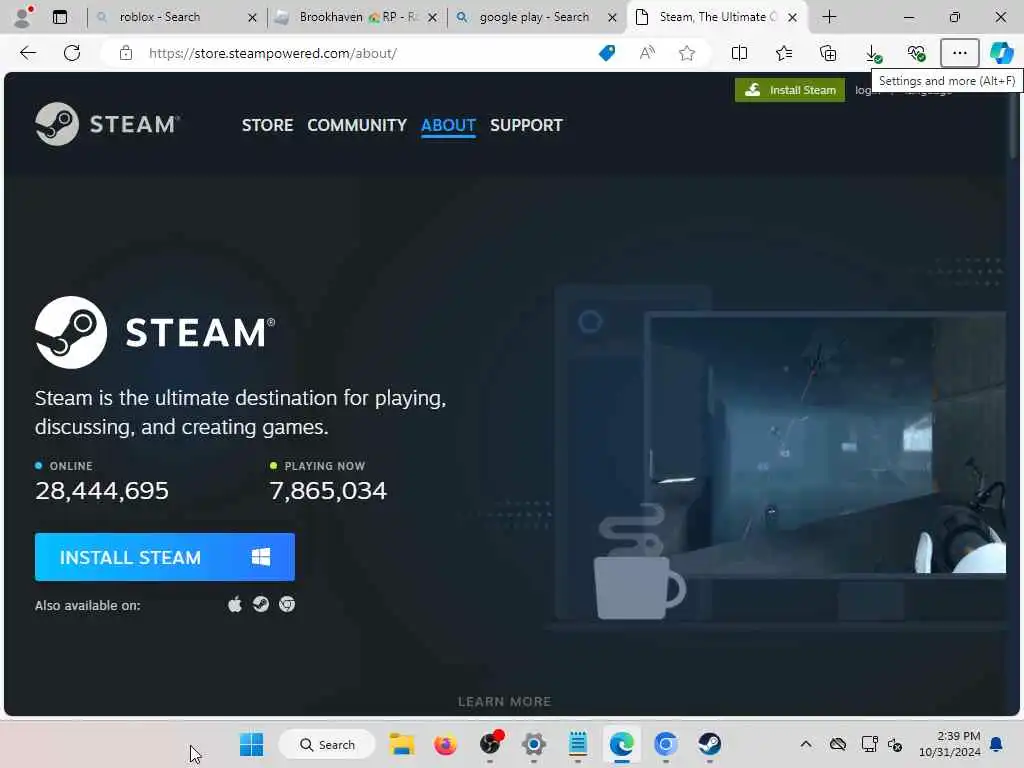Add this page to favorites star
Image resolution: width=1024 pixels, height=768 pixels.
[x=686, y=53]
